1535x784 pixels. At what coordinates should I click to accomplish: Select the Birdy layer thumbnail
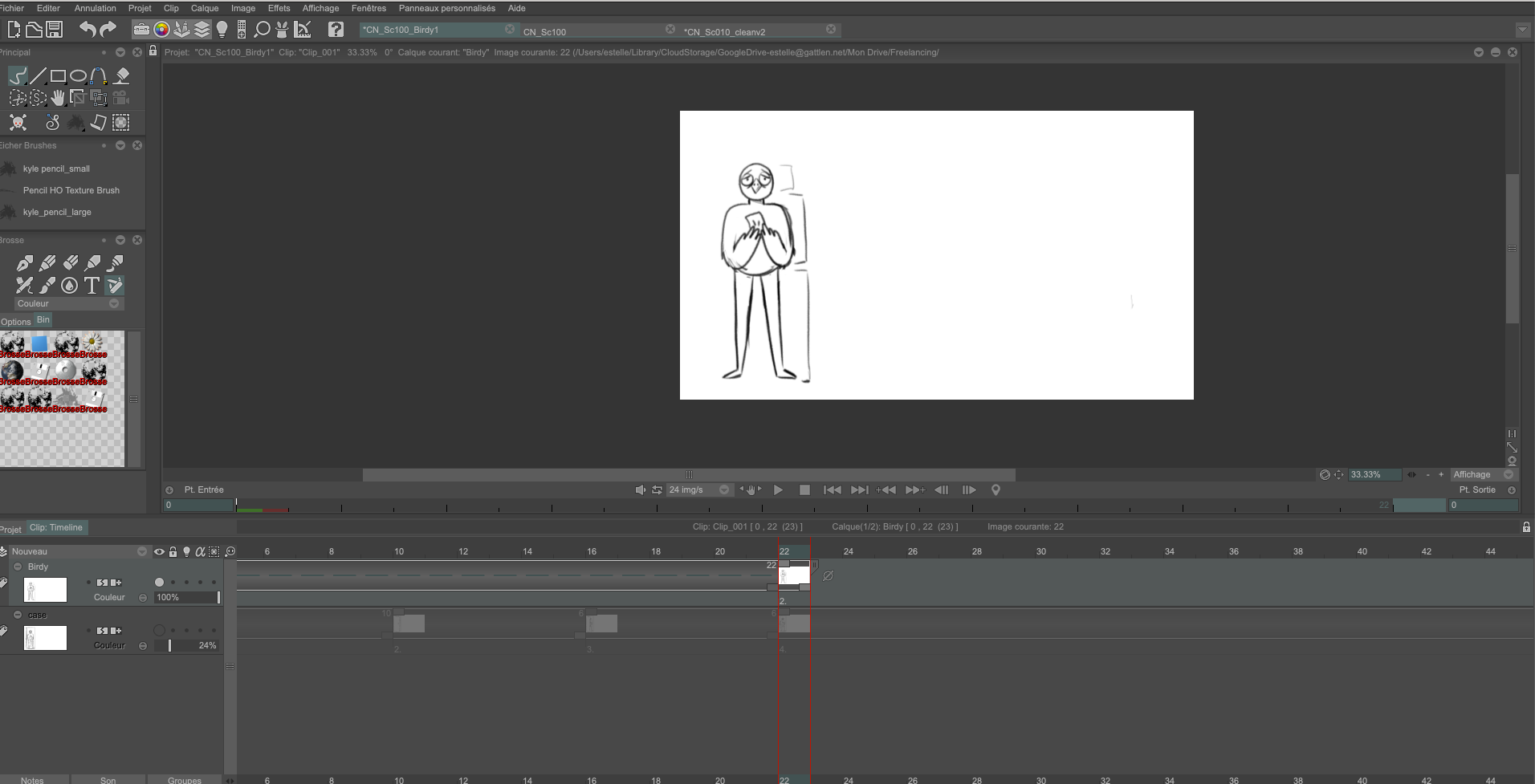[45, 590]
